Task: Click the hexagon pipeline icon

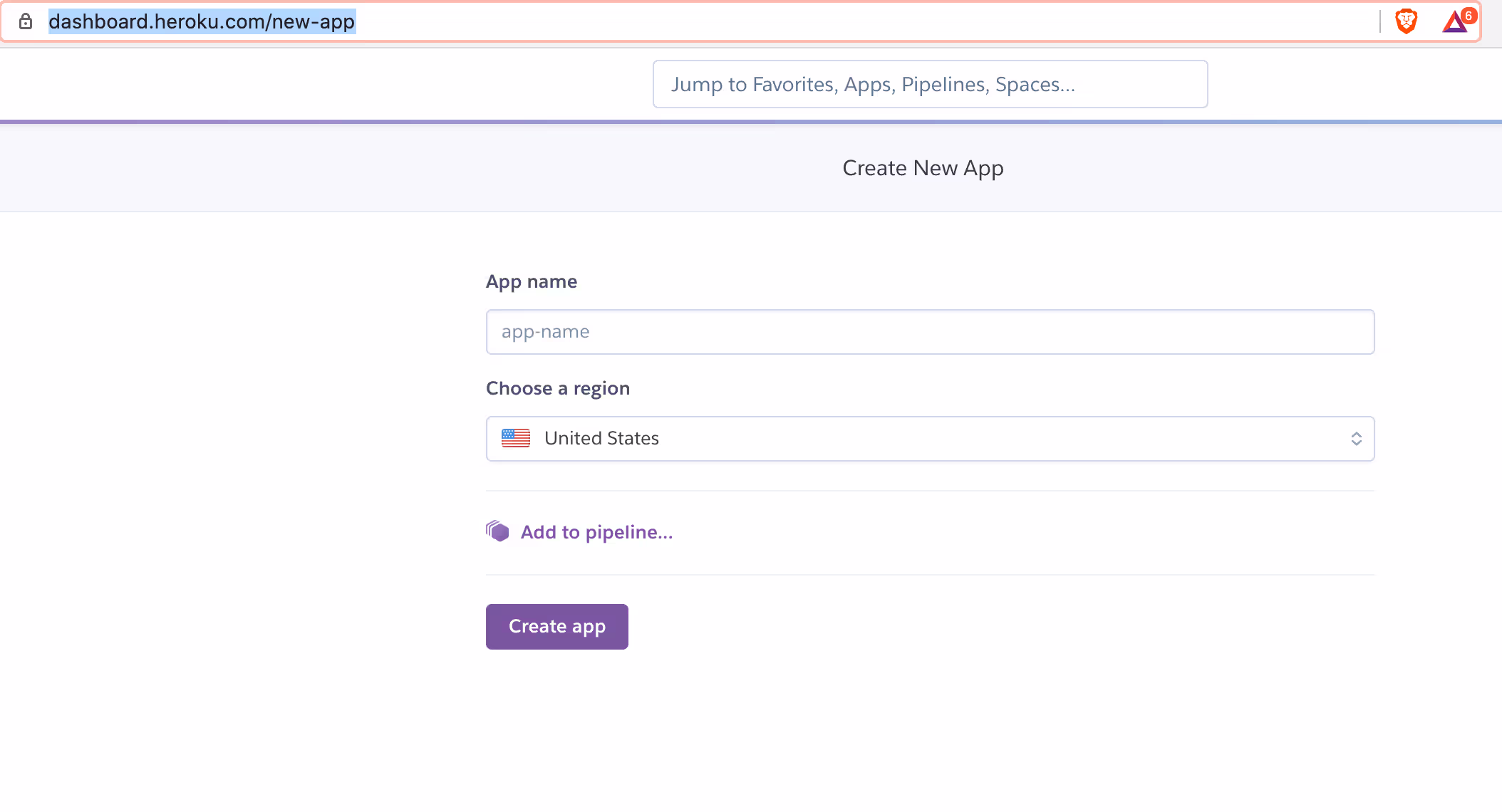Action: (x=498, y=531)
